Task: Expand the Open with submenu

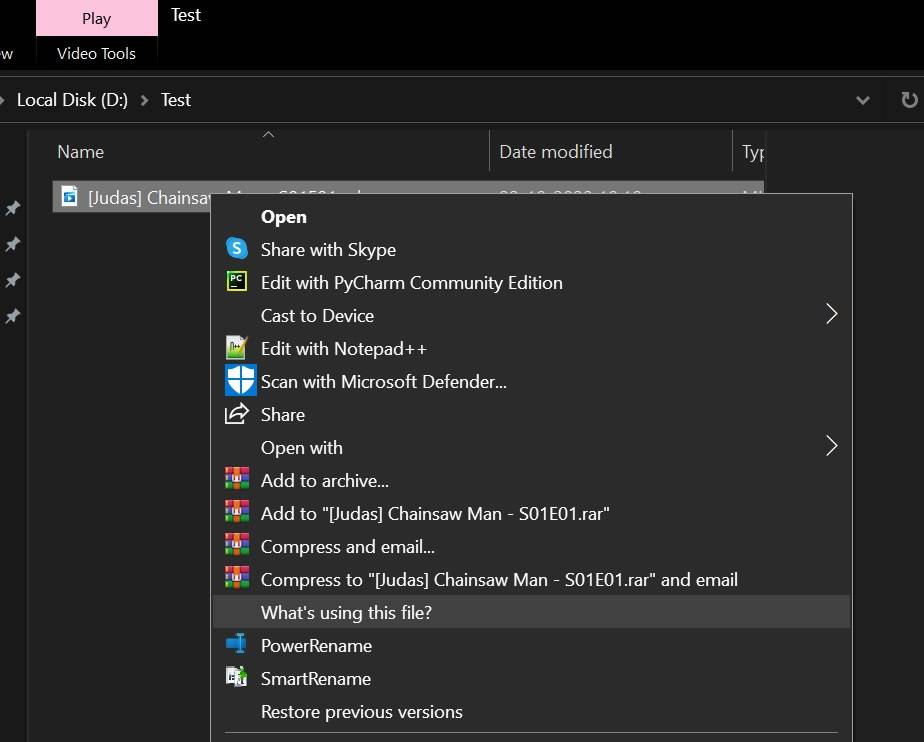Action: pyautogui.click(x=831, y=446)
